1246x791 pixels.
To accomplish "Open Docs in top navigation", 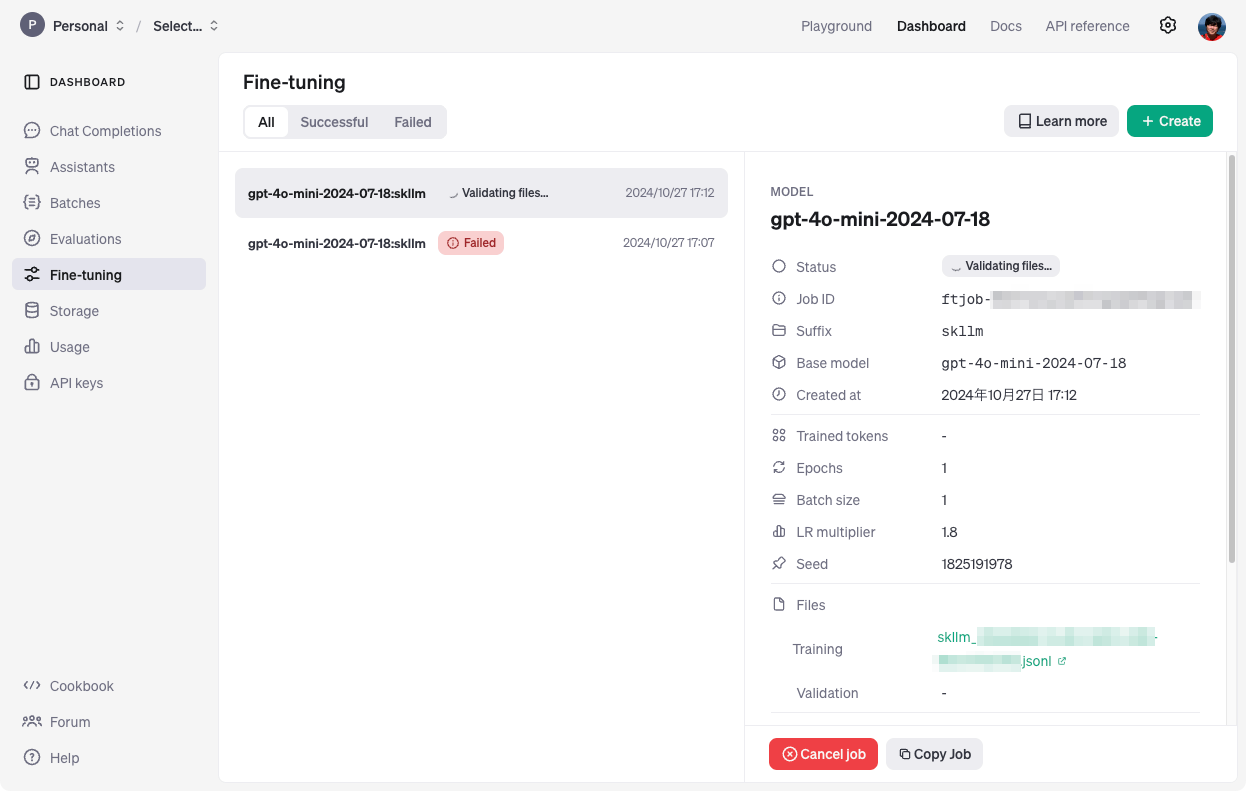I will coord(1006,26).
